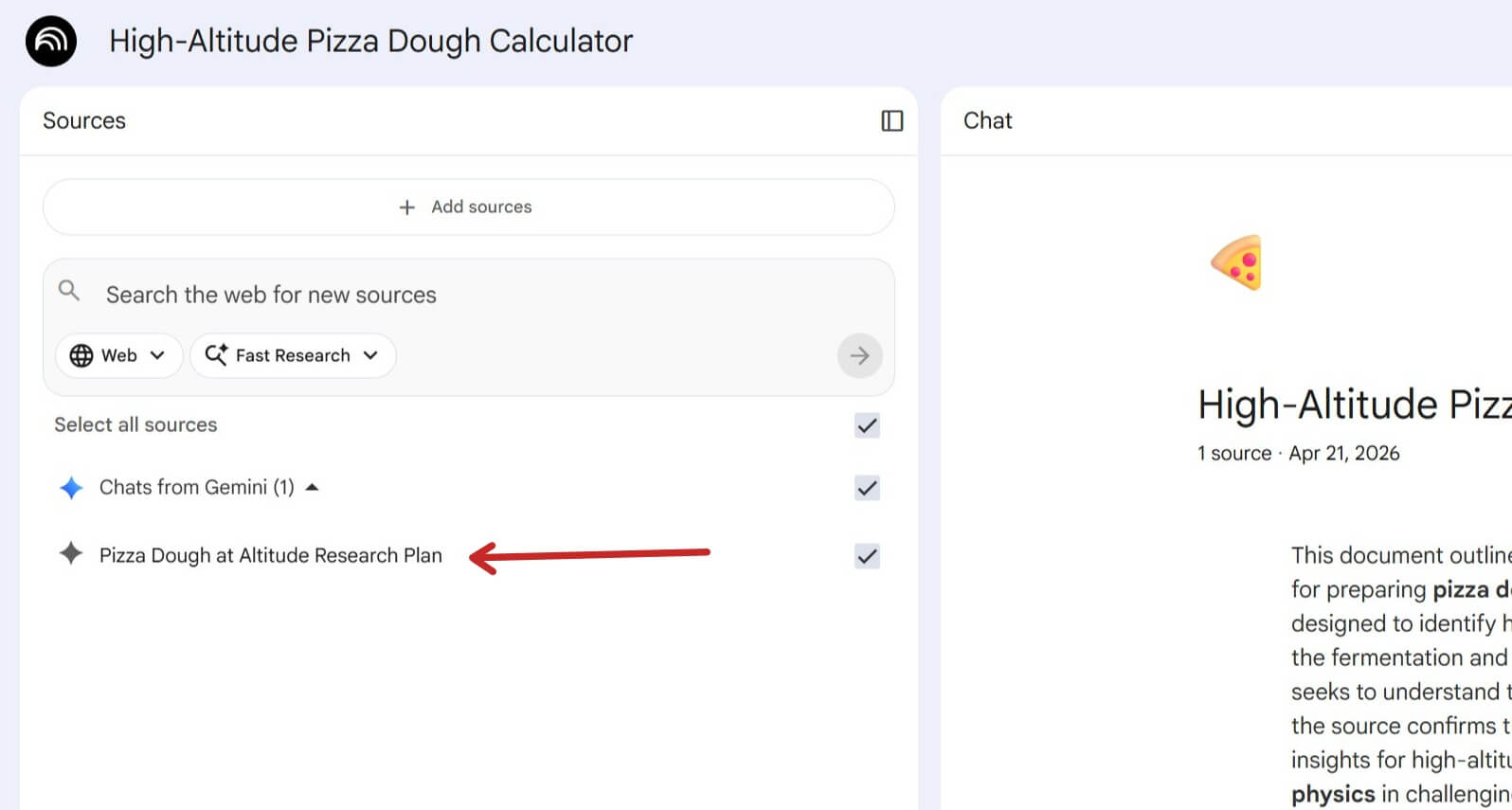The height and width of the screenshot is (810, 1512).
Task: Expand the Fast Research mode dropdown
Action: (x=370, y=355)
